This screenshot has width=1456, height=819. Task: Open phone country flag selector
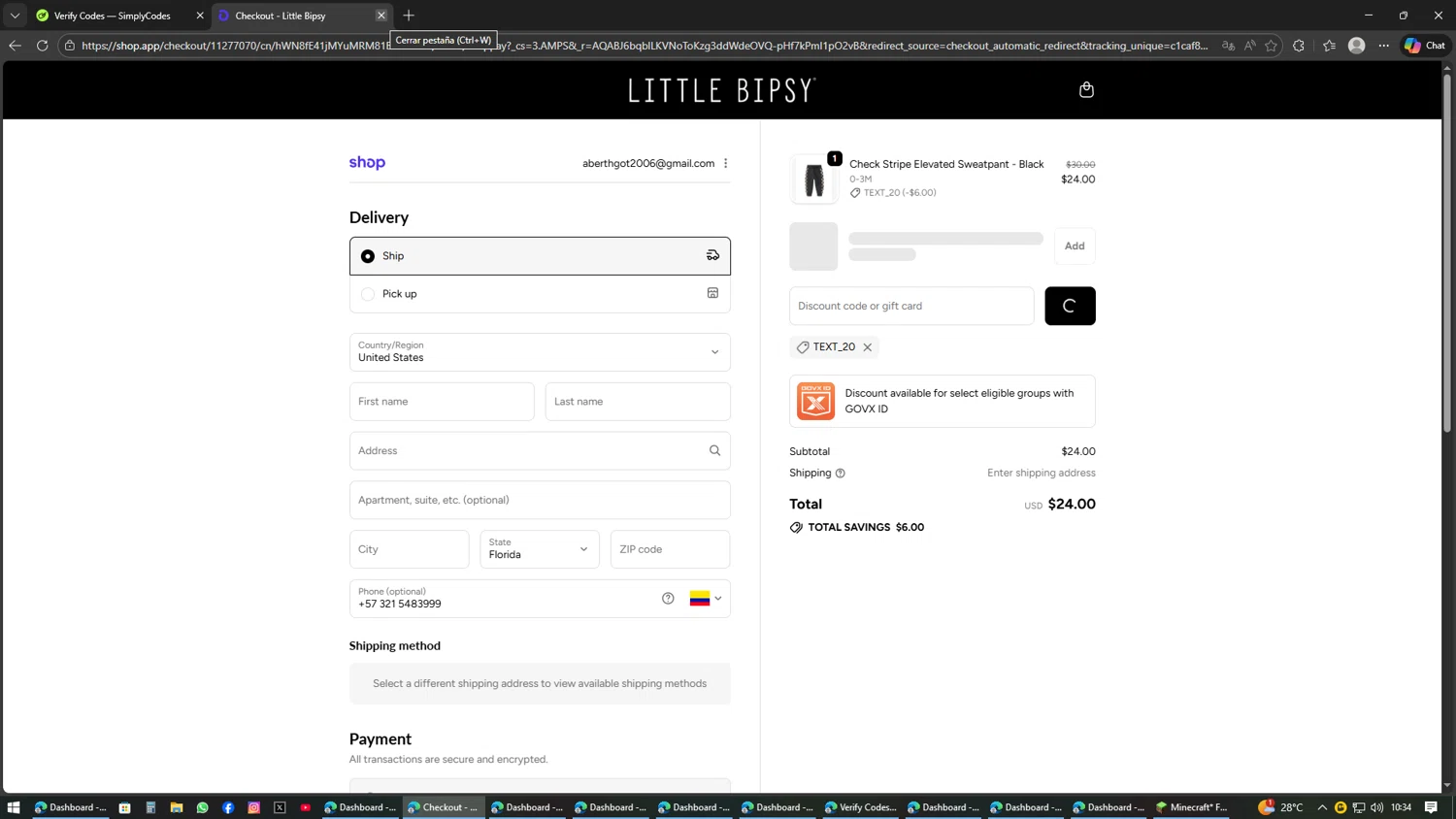click(x=706, y=599)
